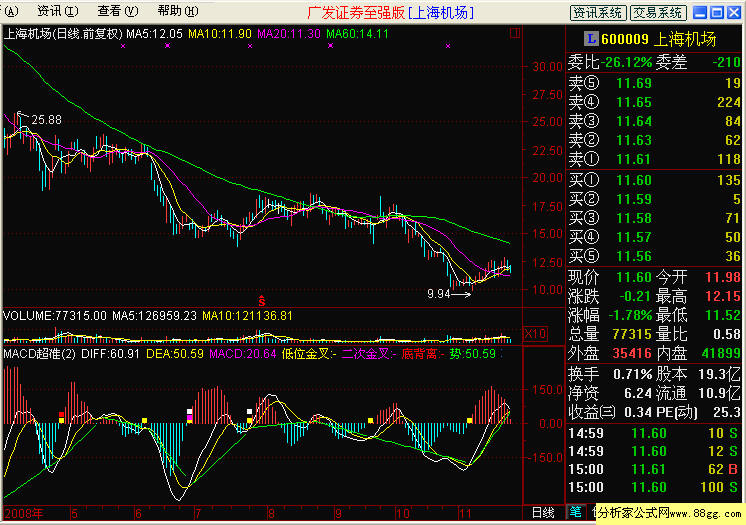The width and height of the screenshot is (746, 525).
Task: Click the MACD超准(2) indicator name
Action: point(39,354)
